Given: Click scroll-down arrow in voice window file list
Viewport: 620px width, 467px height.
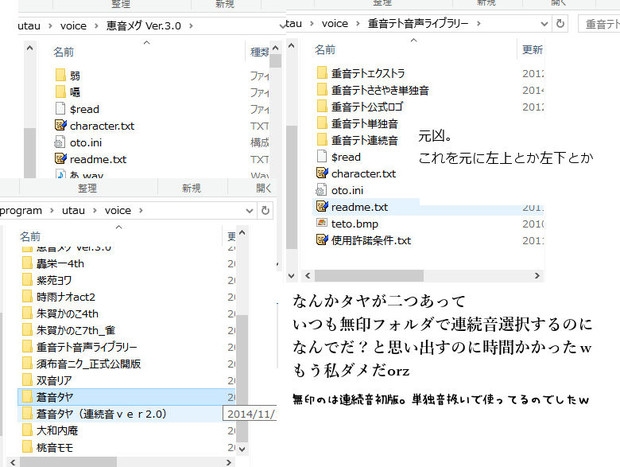Looking at the screenshot, I should 242,449.
